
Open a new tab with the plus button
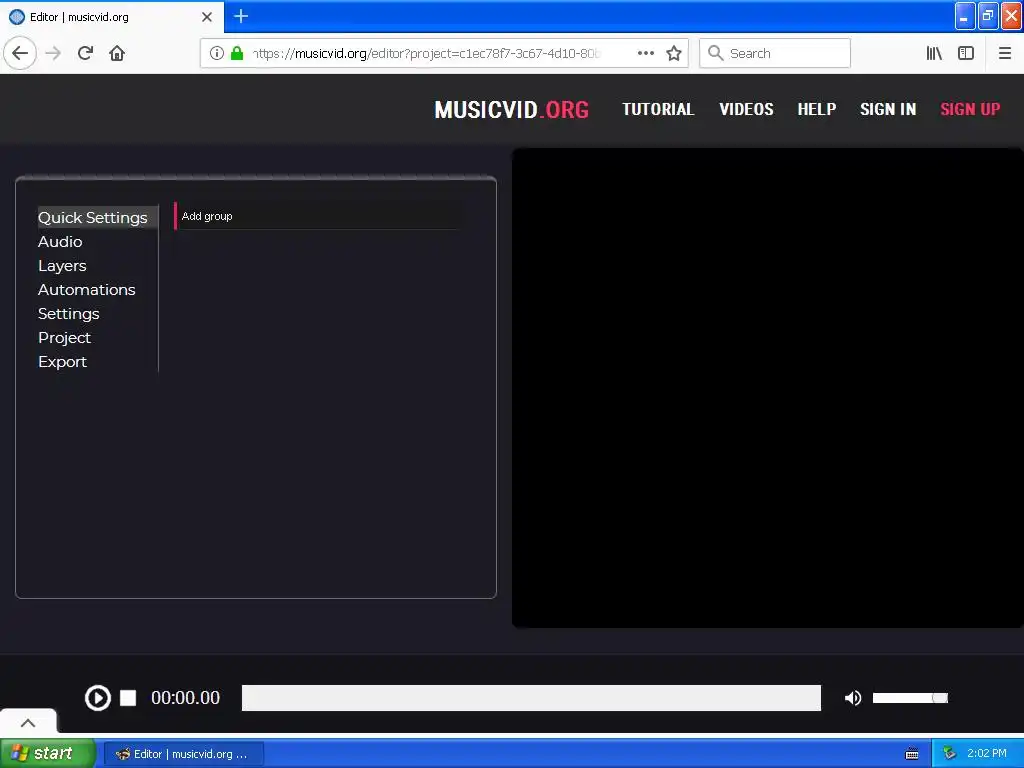pos(241,16)
